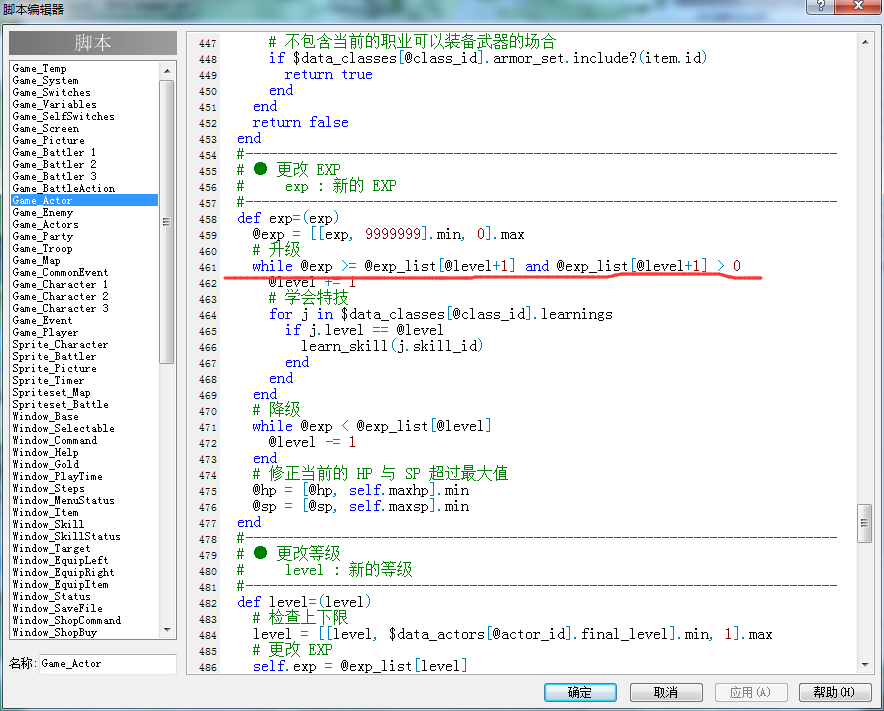
Task: Open help with 帮助(H) button
Action: click(834, 692)
